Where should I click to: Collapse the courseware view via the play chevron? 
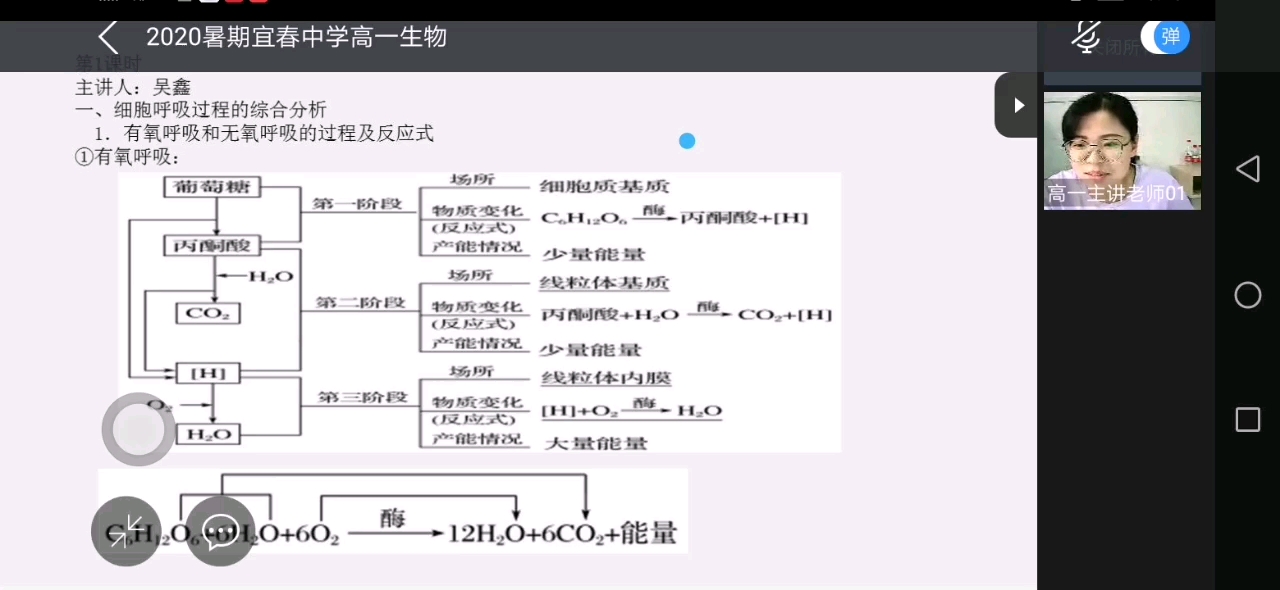1018,105
